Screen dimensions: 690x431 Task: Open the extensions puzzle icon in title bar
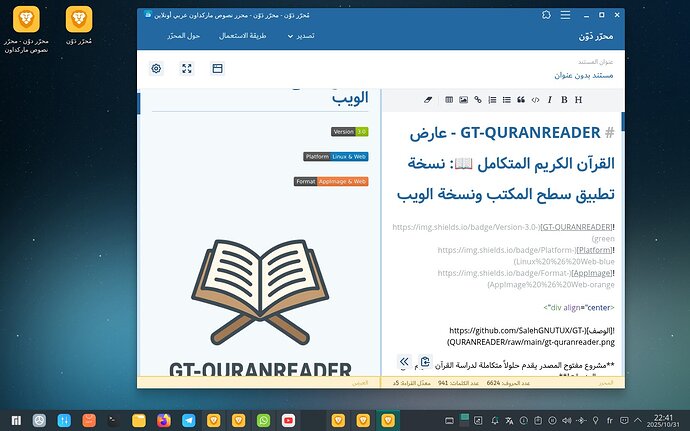click(x=546, y=15)
